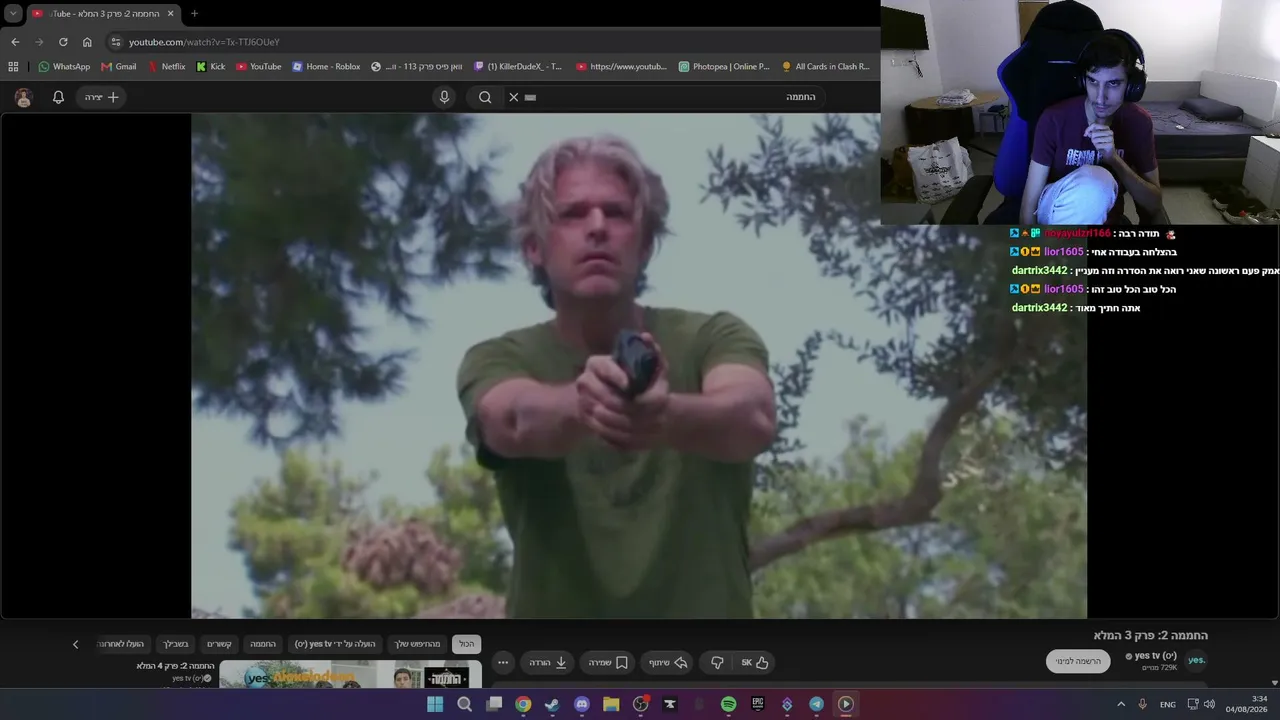Screen dimensions: 1280x720
Task: Open the YouTube account avatar menu
Action: click(x=24, y=97)
